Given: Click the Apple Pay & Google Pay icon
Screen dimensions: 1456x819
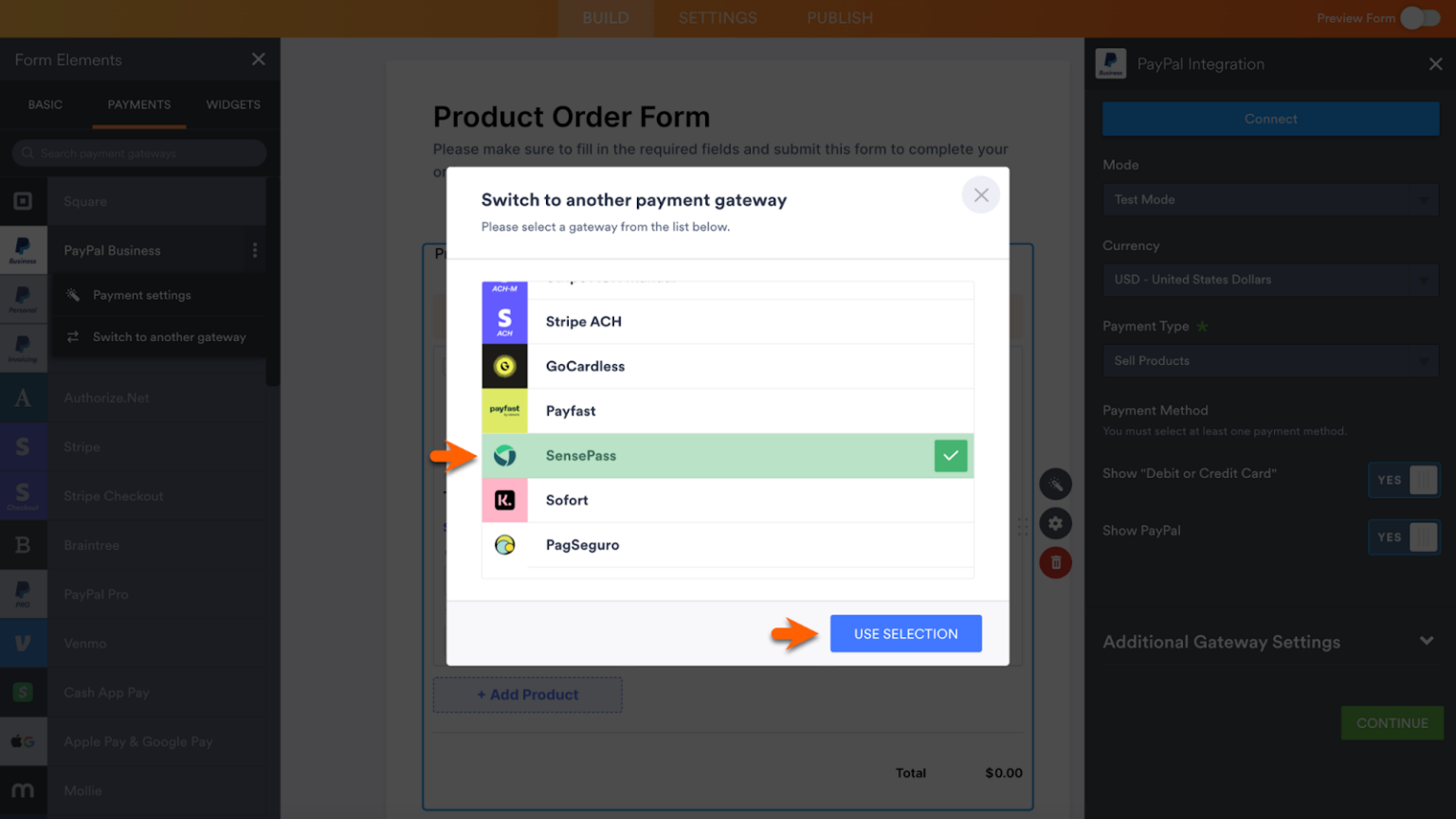Looking at the screenshot, I should click(24, 741).
